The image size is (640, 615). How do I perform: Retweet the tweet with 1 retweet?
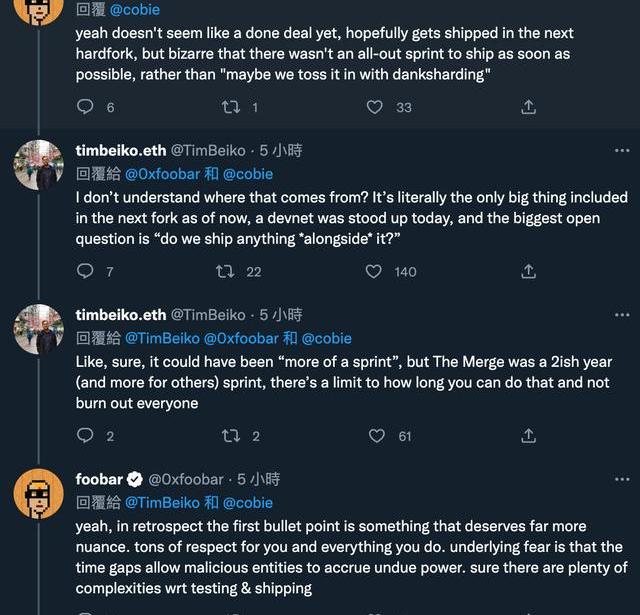pos(230,107)
